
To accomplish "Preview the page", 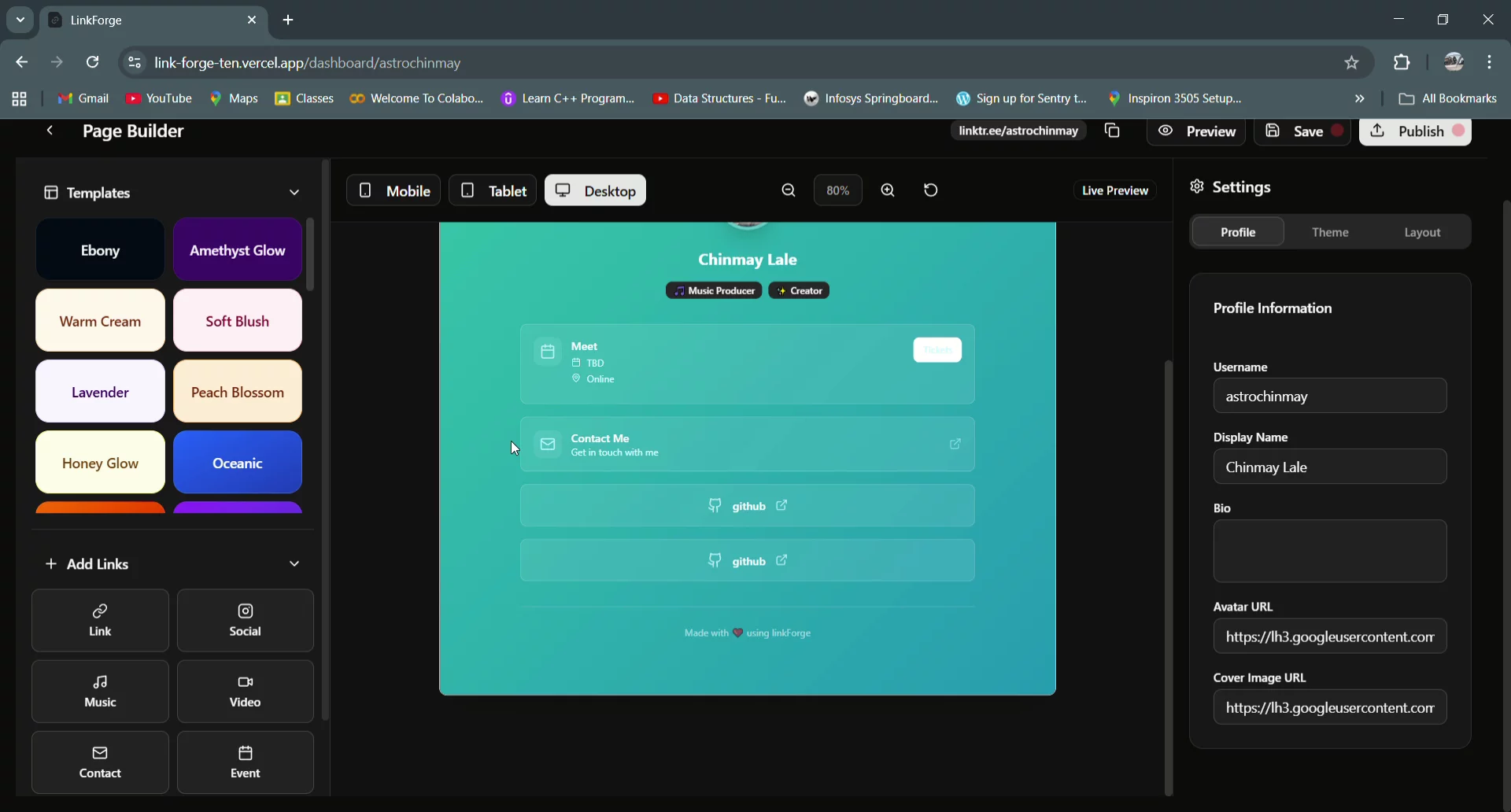I will tap(1198, 131).
